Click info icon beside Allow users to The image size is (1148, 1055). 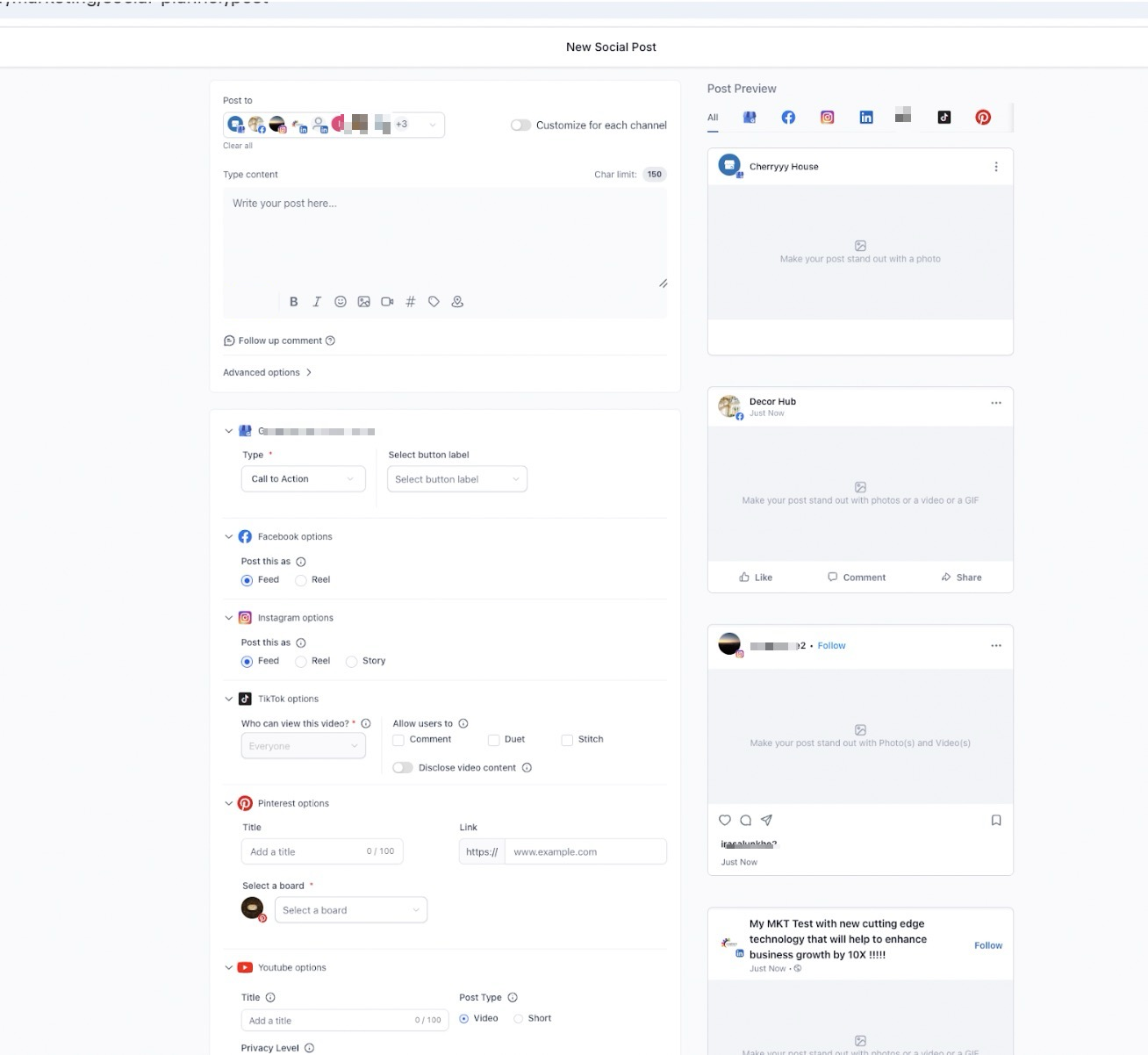(x=463, y=724)
